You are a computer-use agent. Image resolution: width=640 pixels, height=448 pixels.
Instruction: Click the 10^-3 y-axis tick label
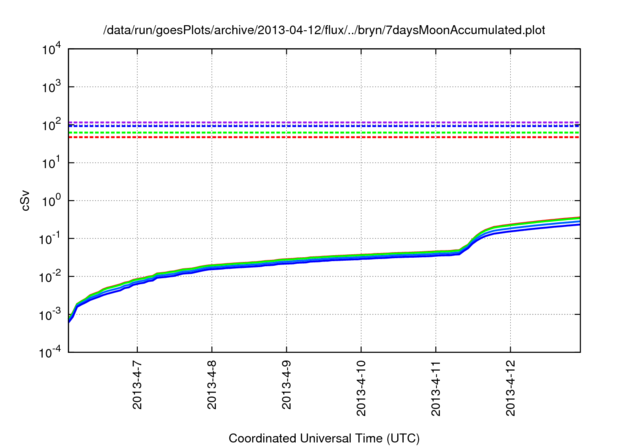50,315
